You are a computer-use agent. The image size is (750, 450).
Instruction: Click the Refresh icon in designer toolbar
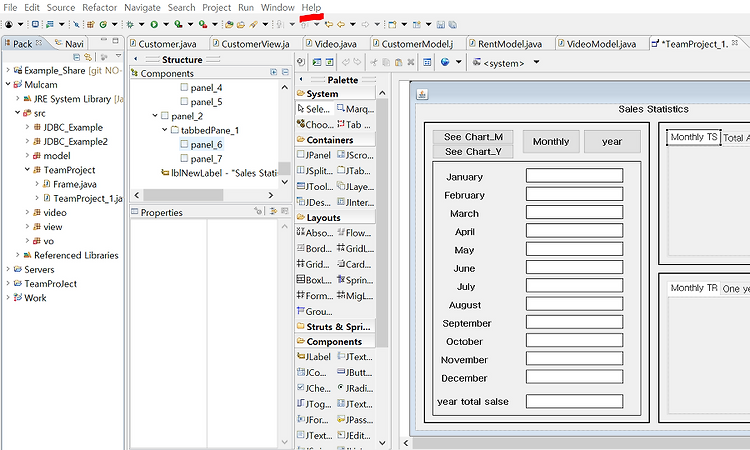coord(329,62)
